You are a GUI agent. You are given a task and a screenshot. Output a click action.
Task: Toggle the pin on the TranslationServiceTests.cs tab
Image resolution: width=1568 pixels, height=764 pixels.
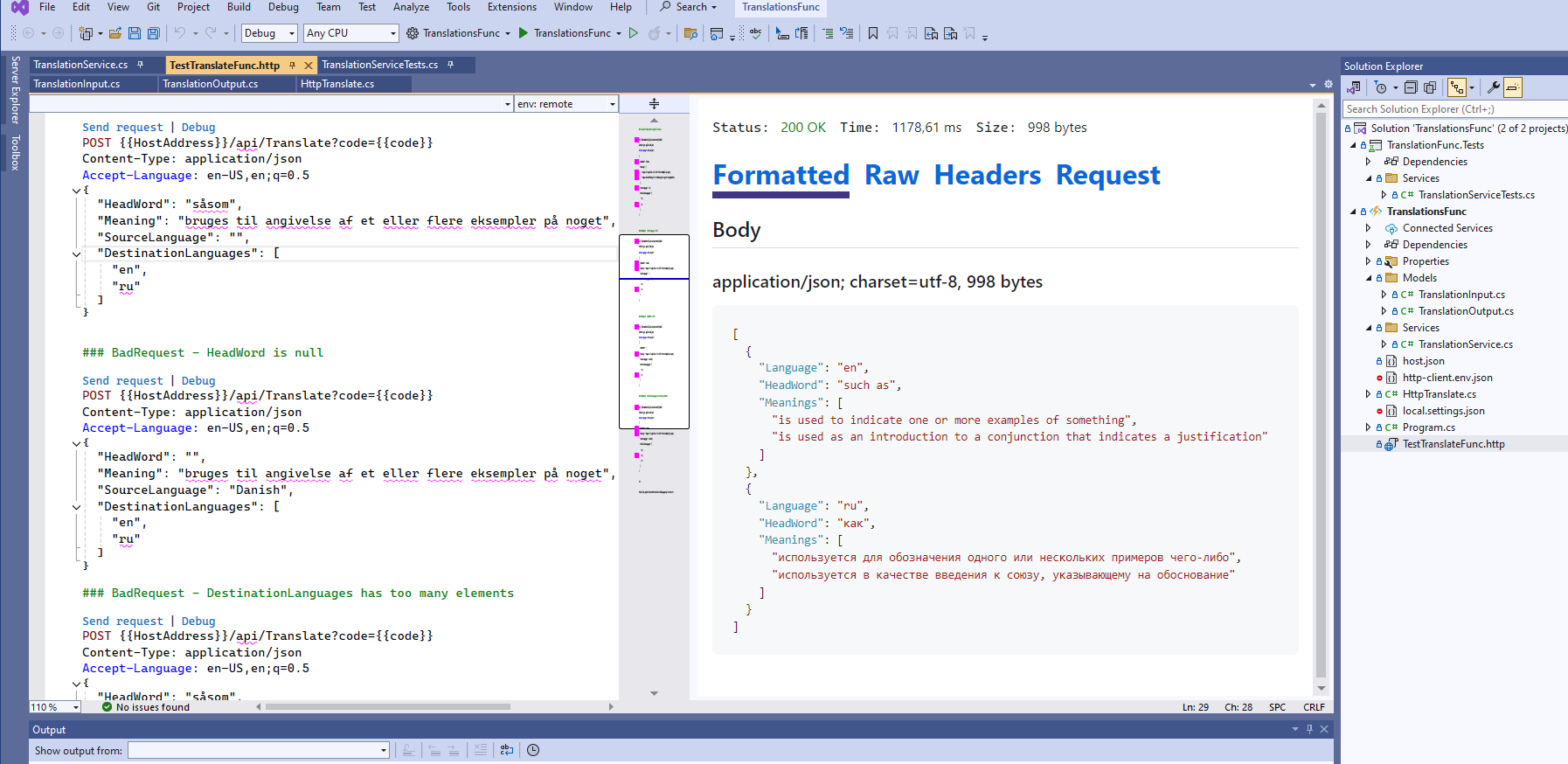point(451,65)
